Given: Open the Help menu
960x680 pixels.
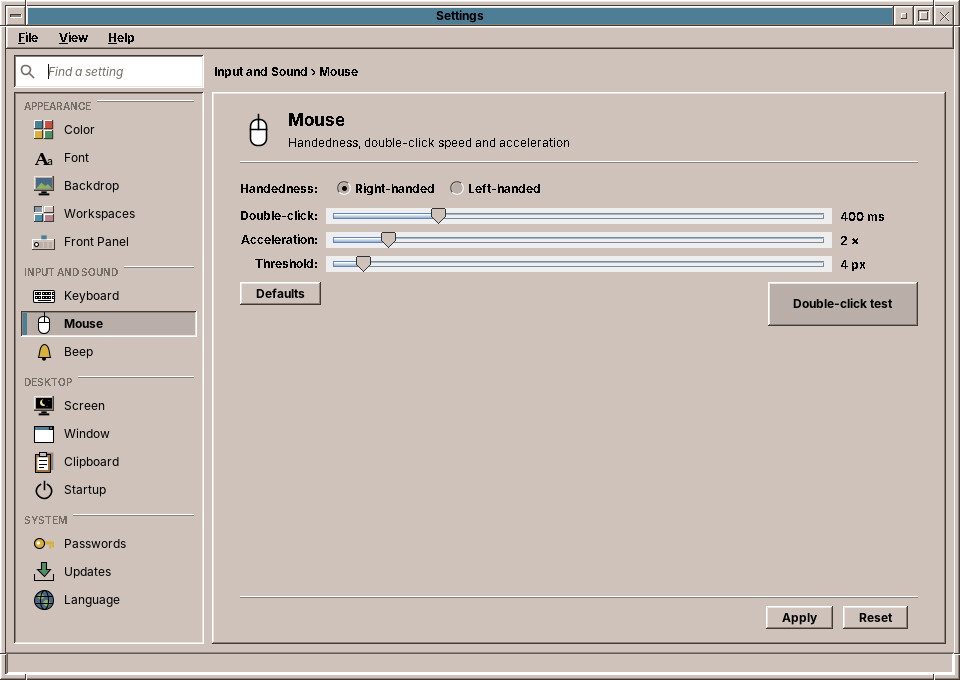Looking at the screenshot, I should [121, 38].
